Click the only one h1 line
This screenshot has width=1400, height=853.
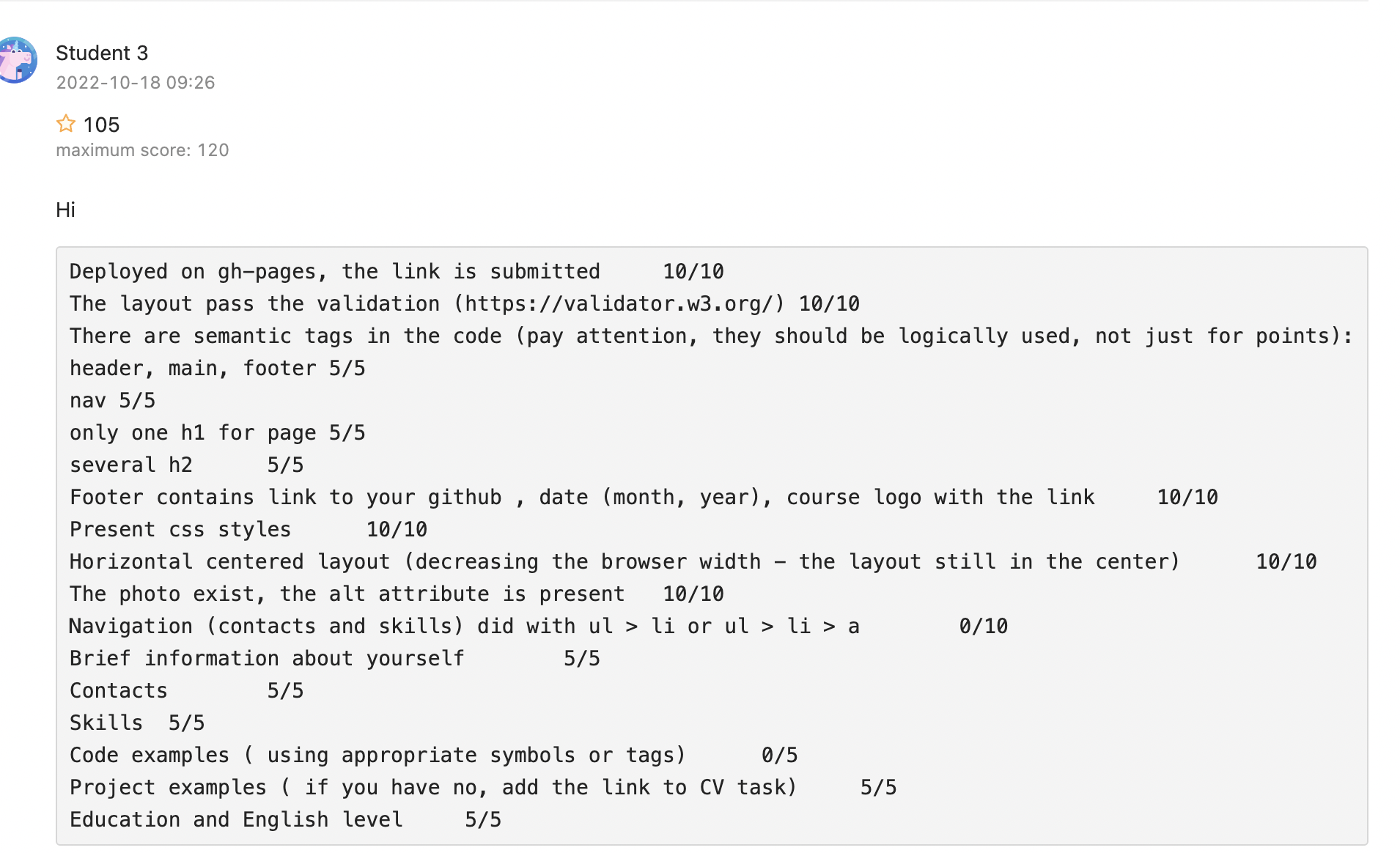point(217,432)
